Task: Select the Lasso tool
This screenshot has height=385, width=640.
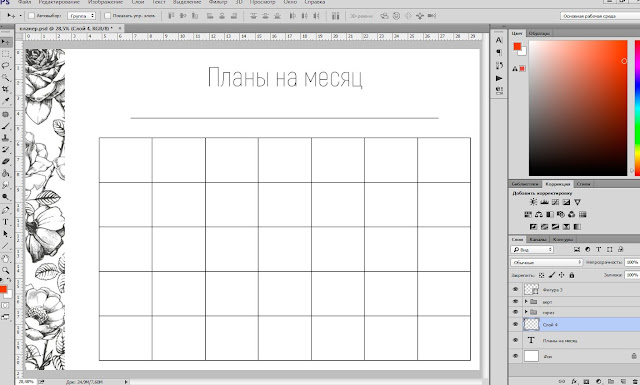Action: pos(6,65)
